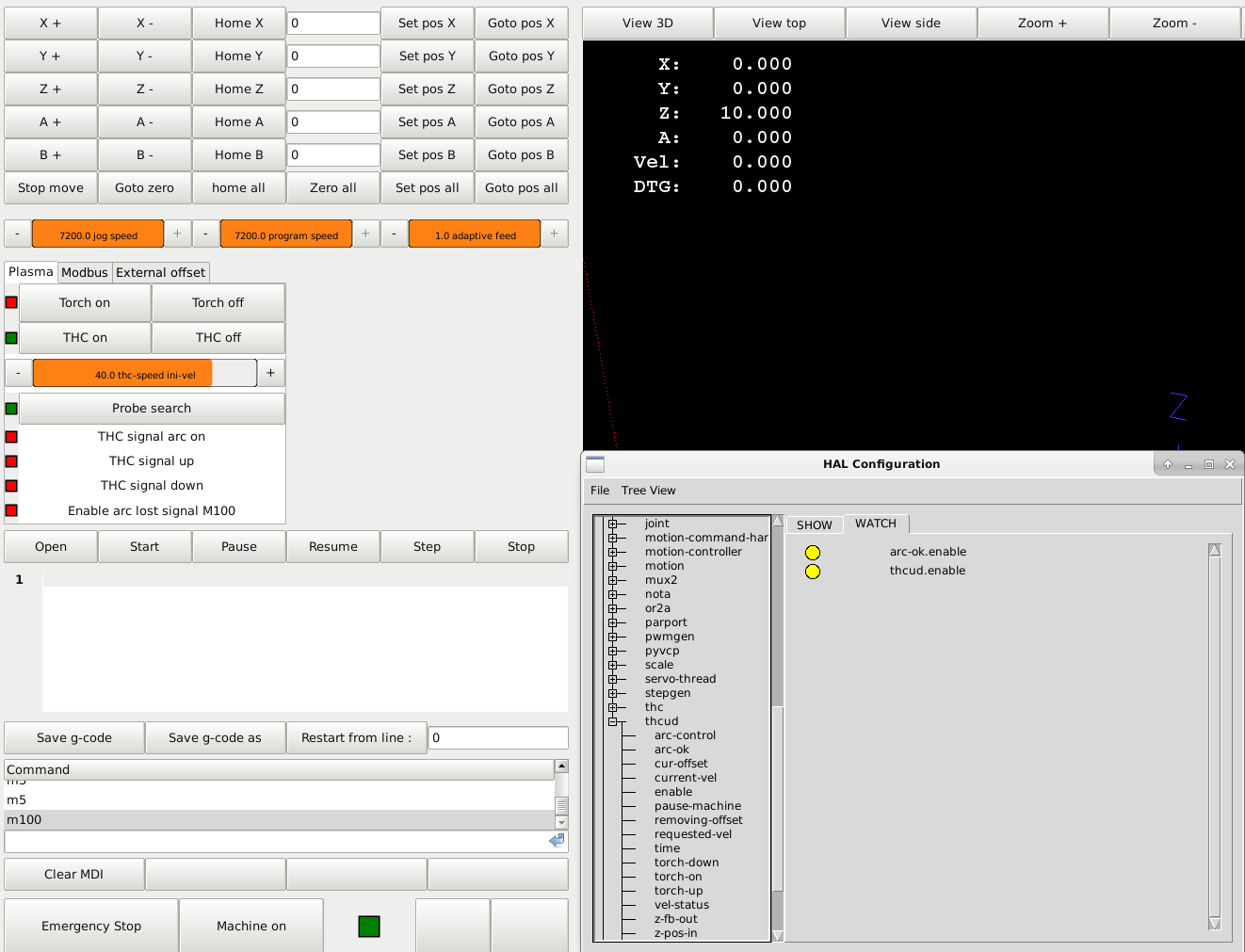1245x952 pixels.
Task: Select the m5 command history entry
Action: click(x=280, y=799)
